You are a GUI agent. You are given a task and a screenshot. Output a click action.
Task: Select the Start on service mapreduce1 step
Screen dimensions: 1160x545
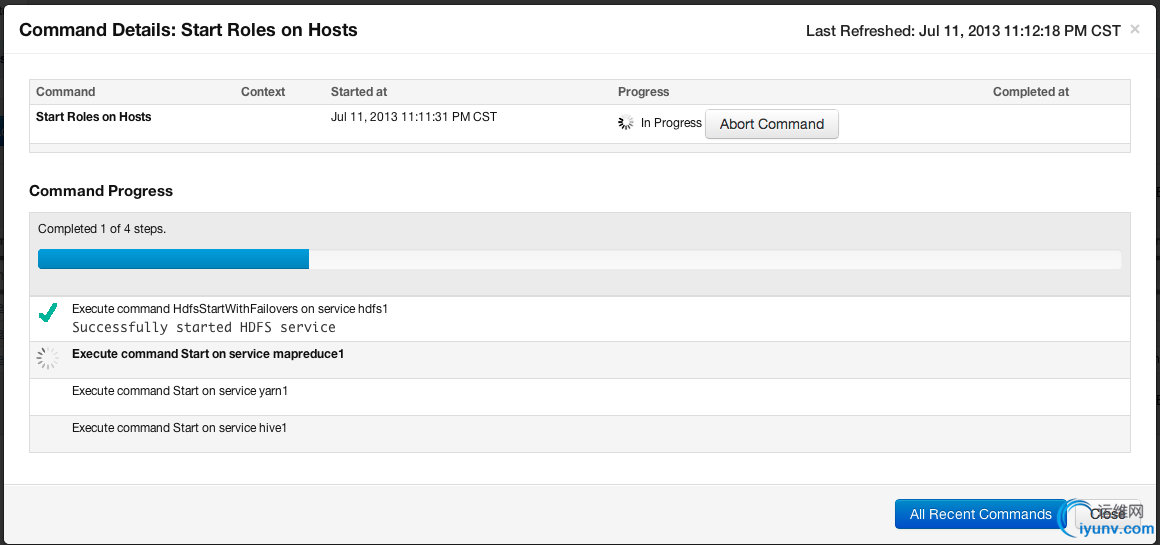click(208, 354)
